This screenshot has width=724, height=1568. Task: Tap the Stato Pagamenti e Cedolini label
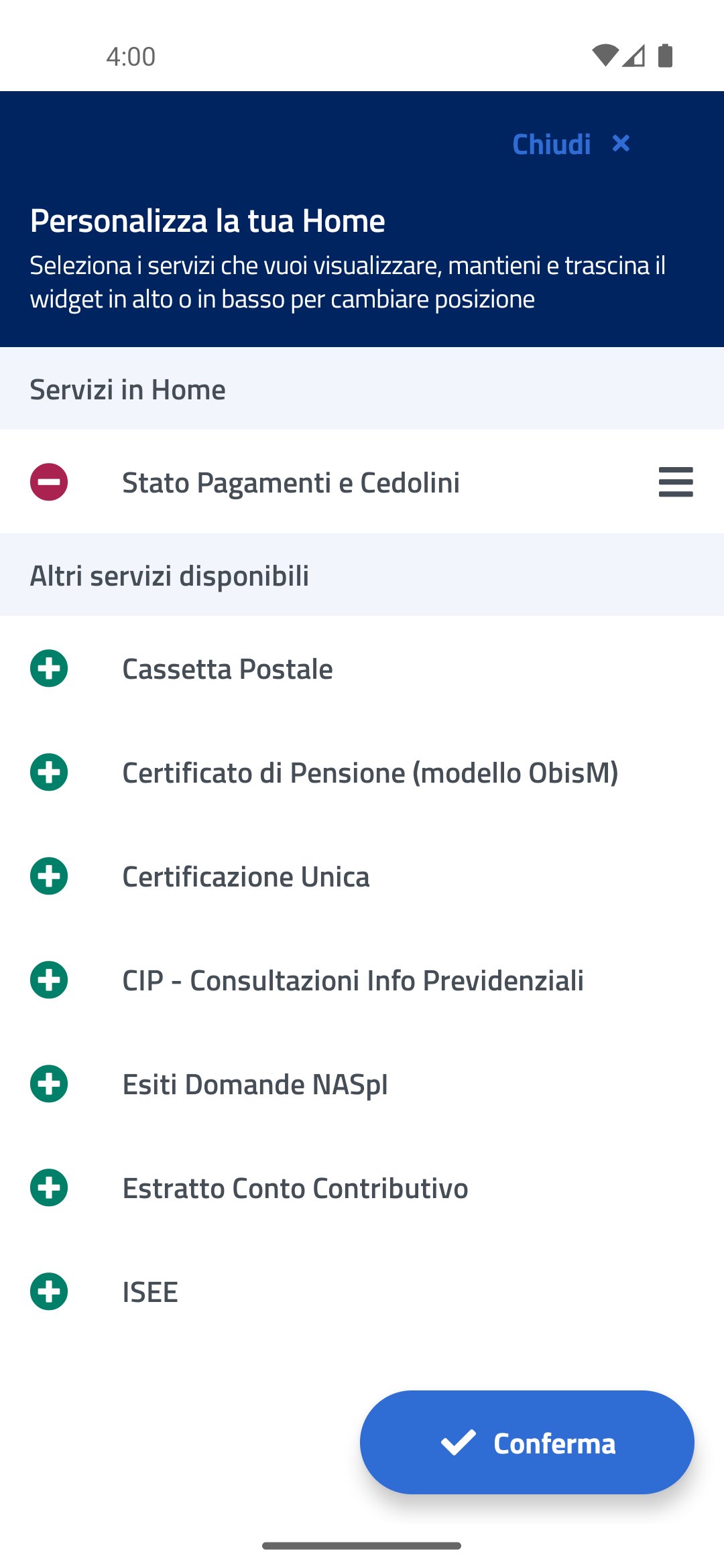click(x=291, y=482)
